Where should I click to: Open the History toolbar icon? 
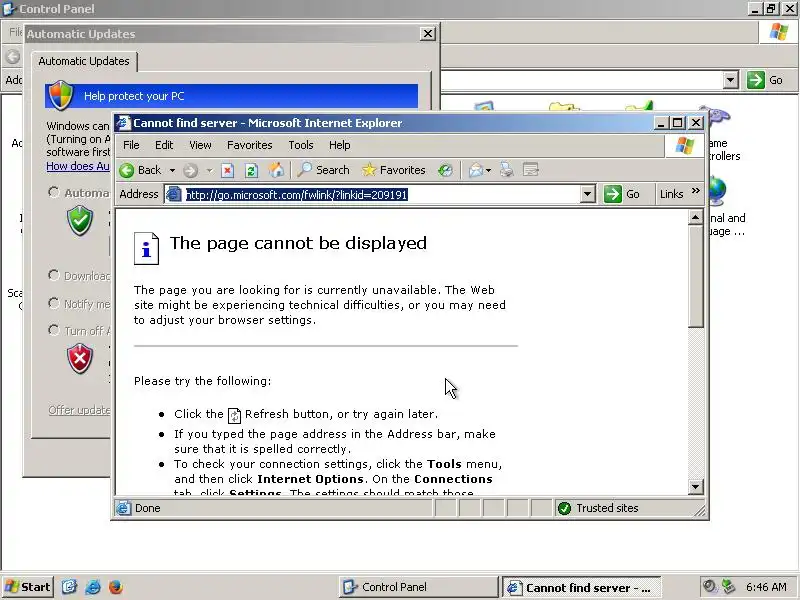pyautogui.click(x=445, y=170)
